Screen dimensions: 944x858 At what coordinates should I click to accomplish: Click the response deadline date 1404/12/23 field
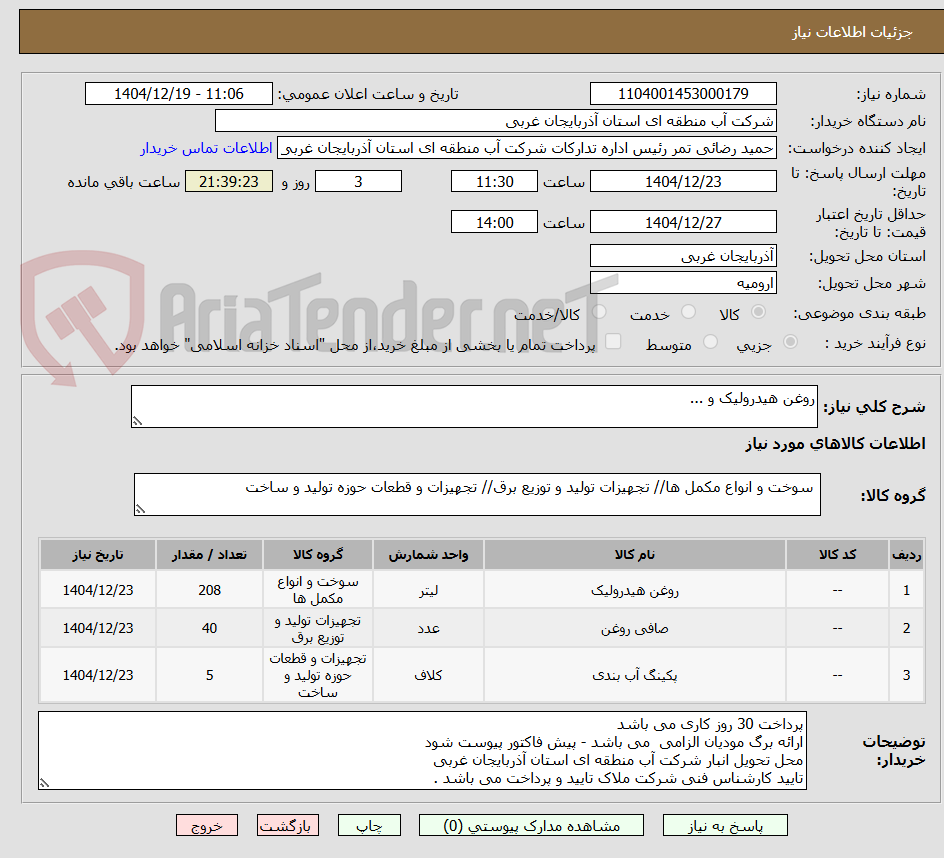[x=683, y=181]
